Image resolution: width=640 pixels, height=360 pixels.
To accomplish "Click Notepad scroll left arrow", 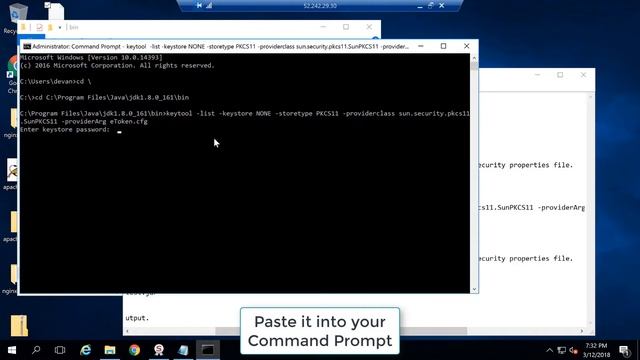I will [127, 331].
